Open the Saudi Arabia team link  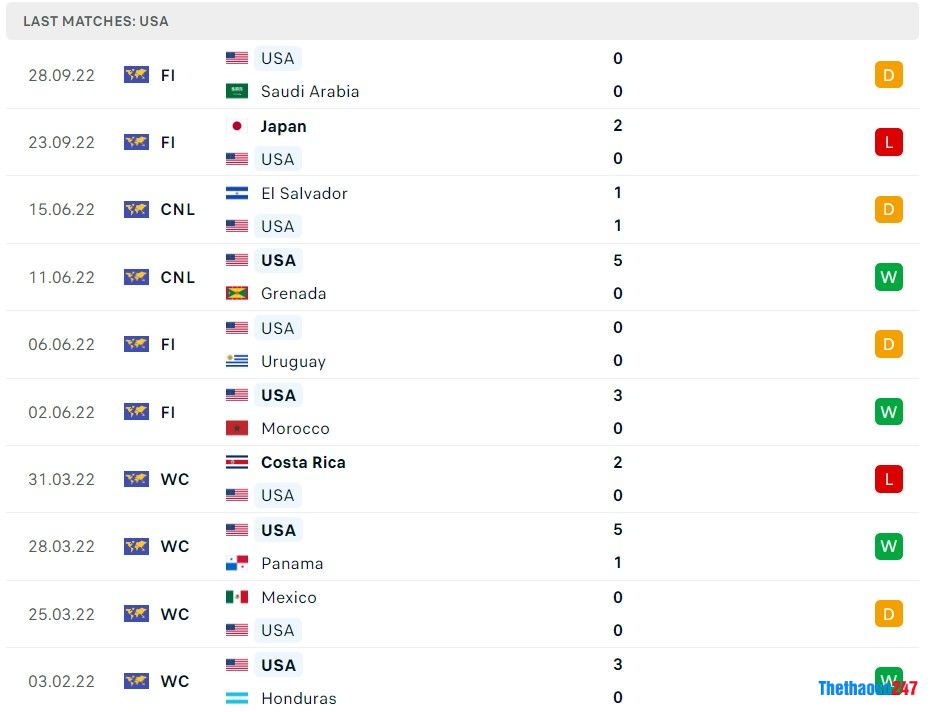click(x=309, y=91)
